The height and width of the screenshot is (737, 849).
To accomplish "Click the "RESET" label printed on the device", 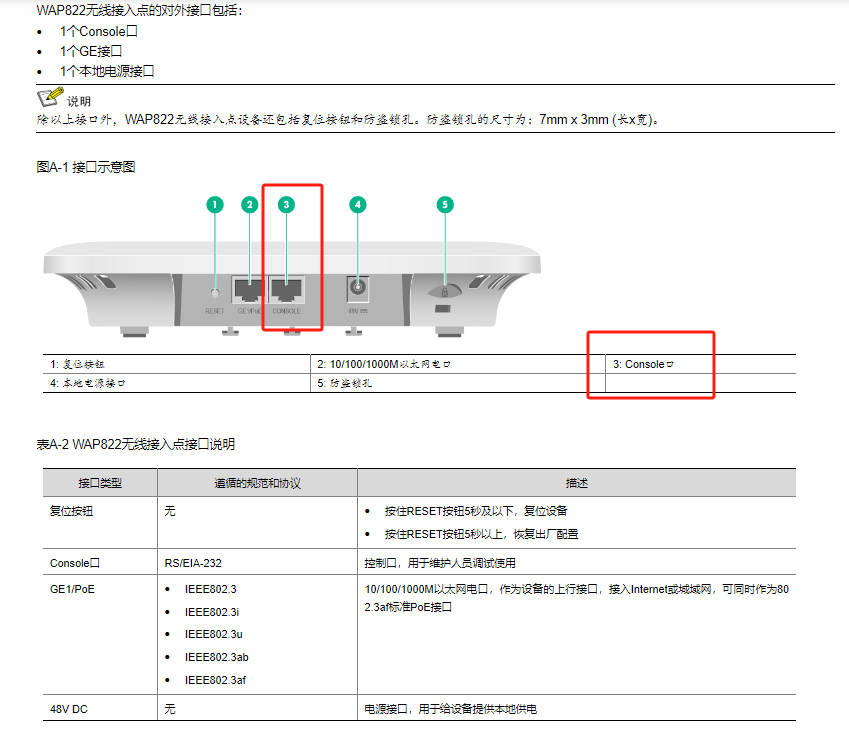I will (214, 311).
